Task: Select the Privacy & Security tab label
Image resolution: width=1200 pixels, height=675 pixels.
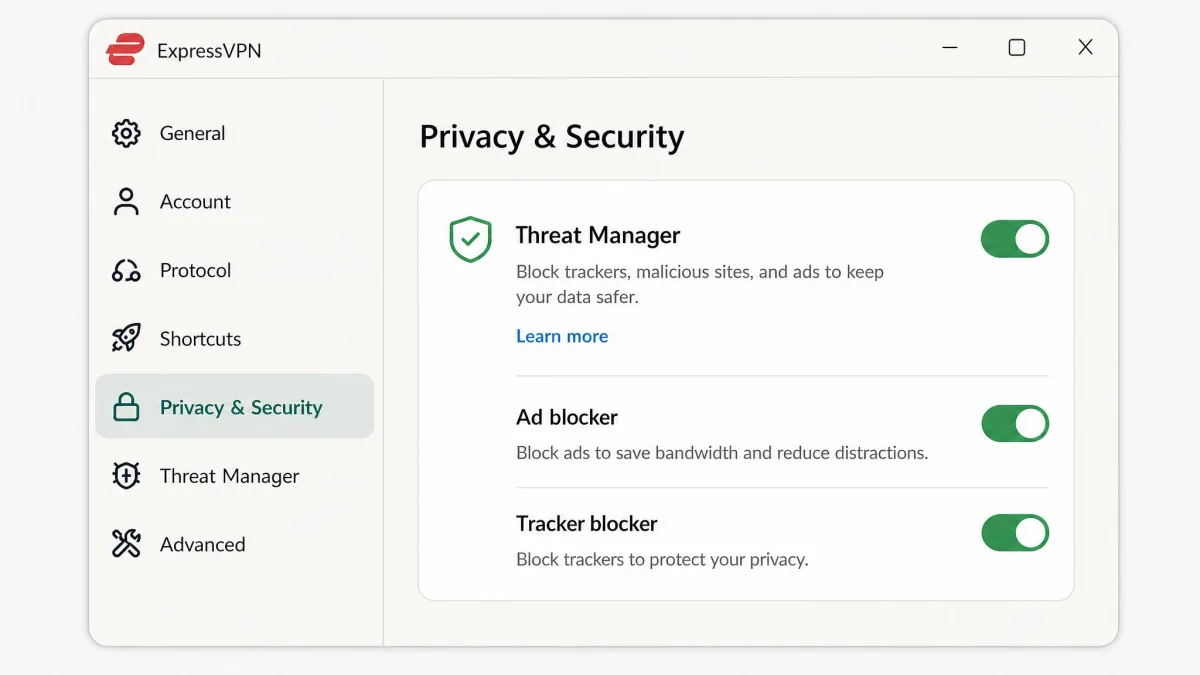Action: 241,407
